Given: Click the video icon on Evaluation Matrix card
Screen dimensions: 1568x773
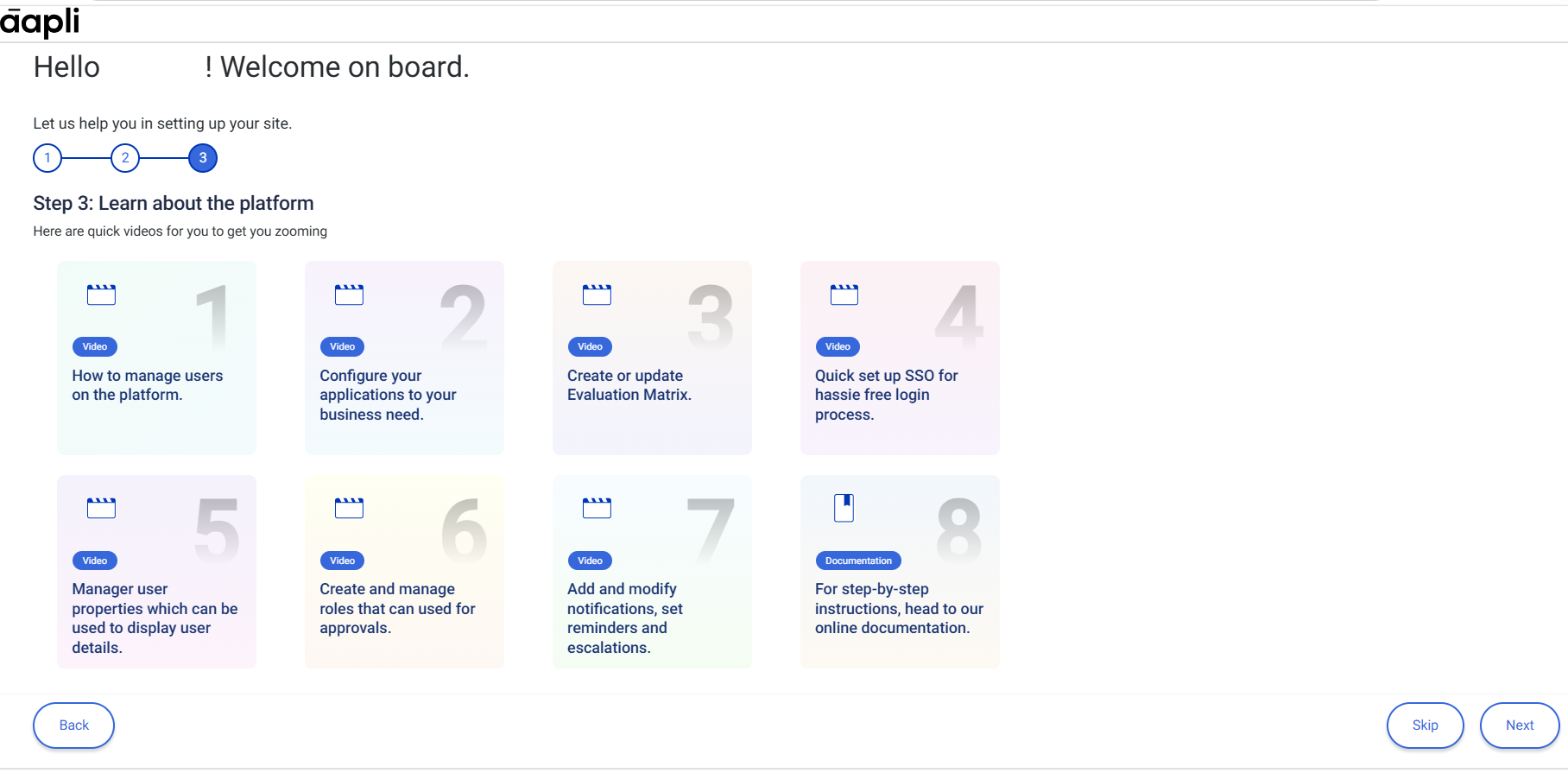Looking at the screenshot, I should pyautogui.click(x=597, y=295).
